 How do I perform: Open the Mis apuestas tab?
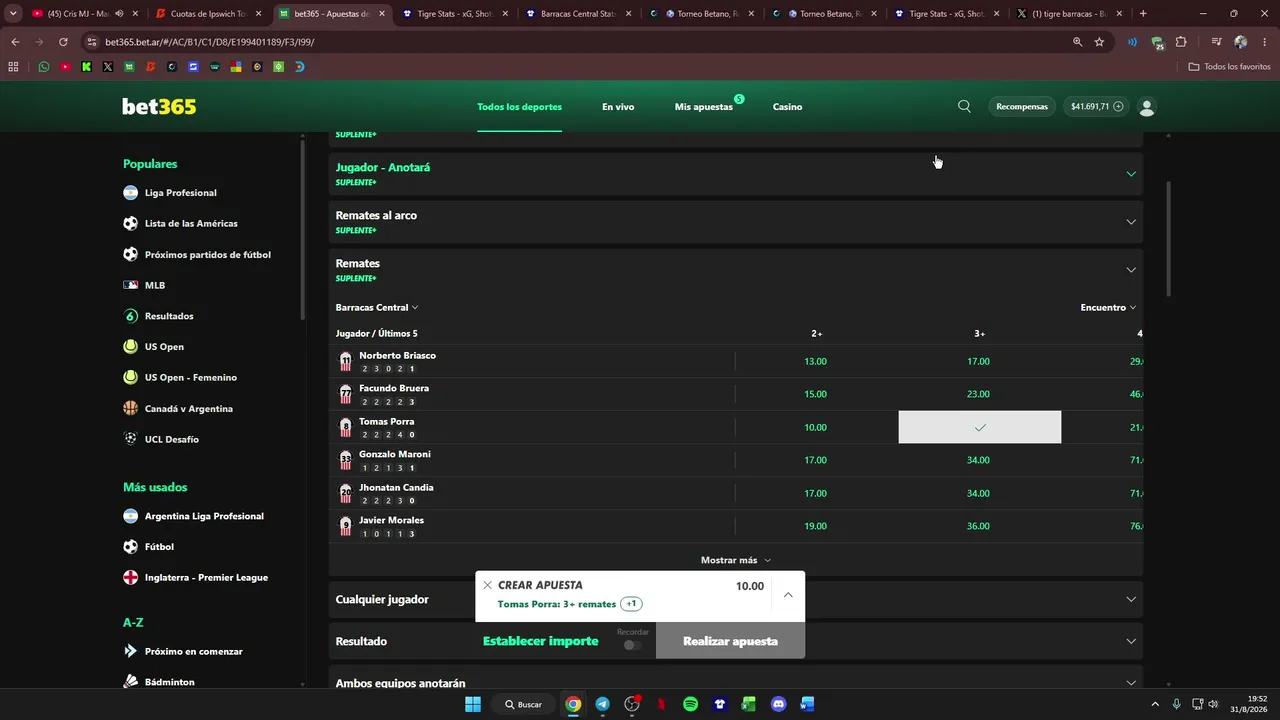pos(704,107)
